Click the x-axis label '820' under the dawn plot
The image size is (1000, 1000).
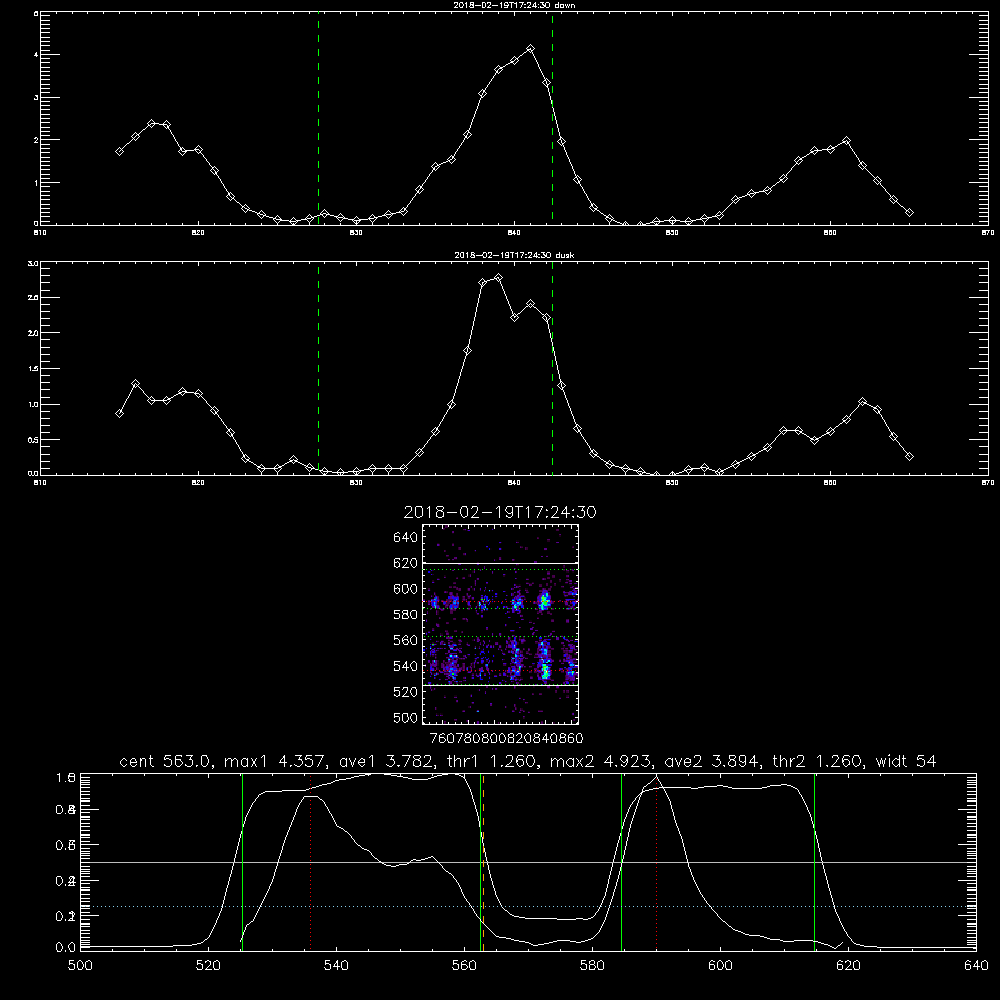click(198, 233)
